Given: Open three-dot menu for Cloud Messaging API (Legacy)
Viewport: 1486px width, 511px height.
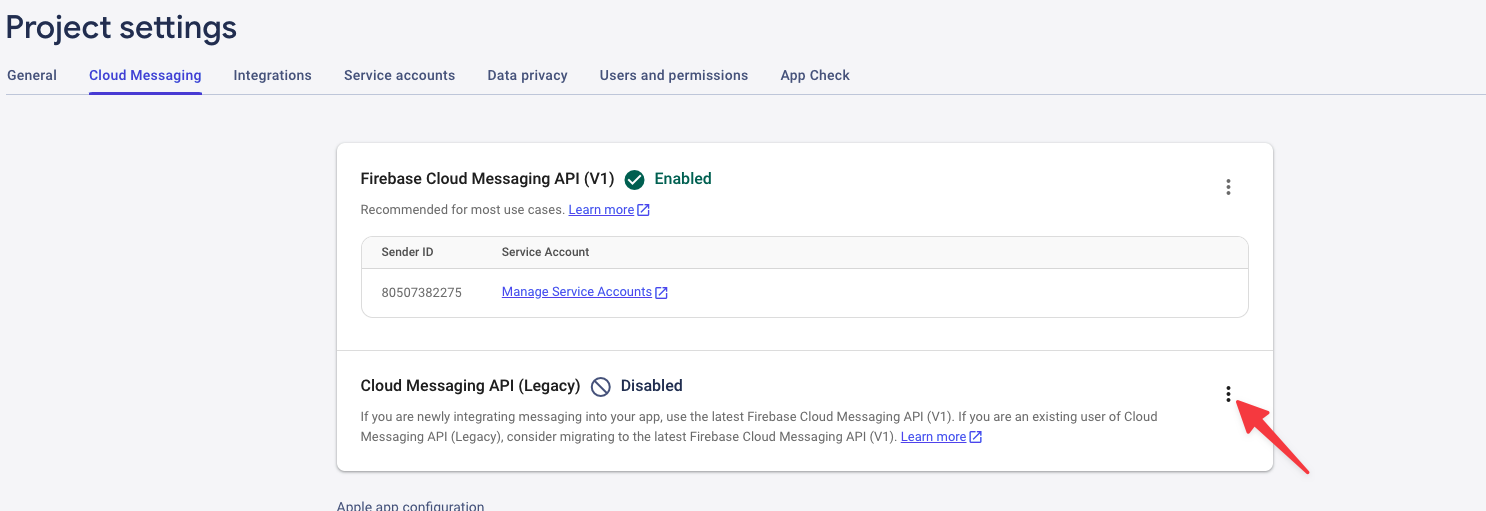Looking at the screenshot, I should pyautogui.click(x=1228, y=394).
